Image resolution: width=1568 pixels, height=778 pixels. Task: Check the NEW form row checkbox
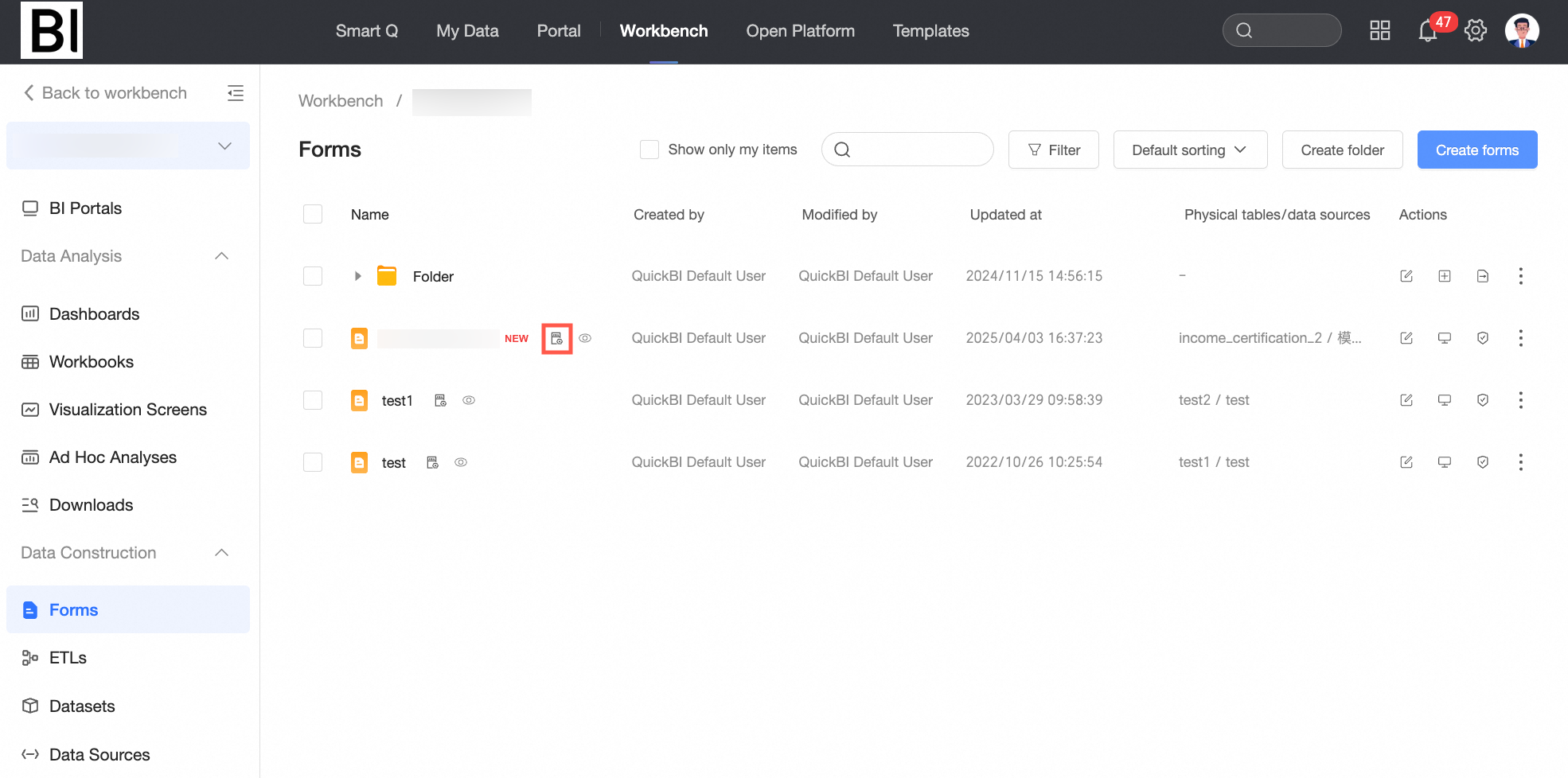[x=313, y=338]
